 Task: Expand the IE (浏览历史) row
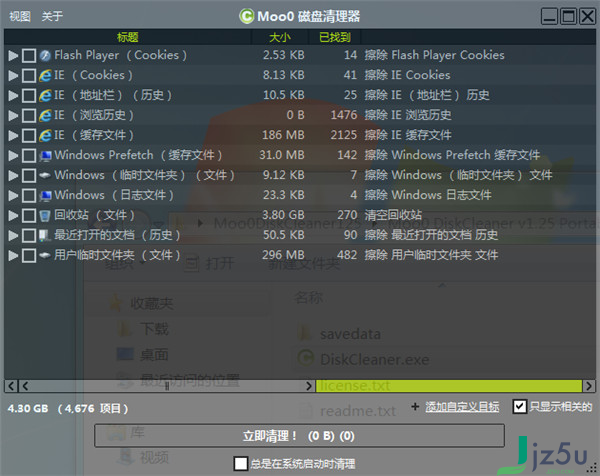coord(13,116)
